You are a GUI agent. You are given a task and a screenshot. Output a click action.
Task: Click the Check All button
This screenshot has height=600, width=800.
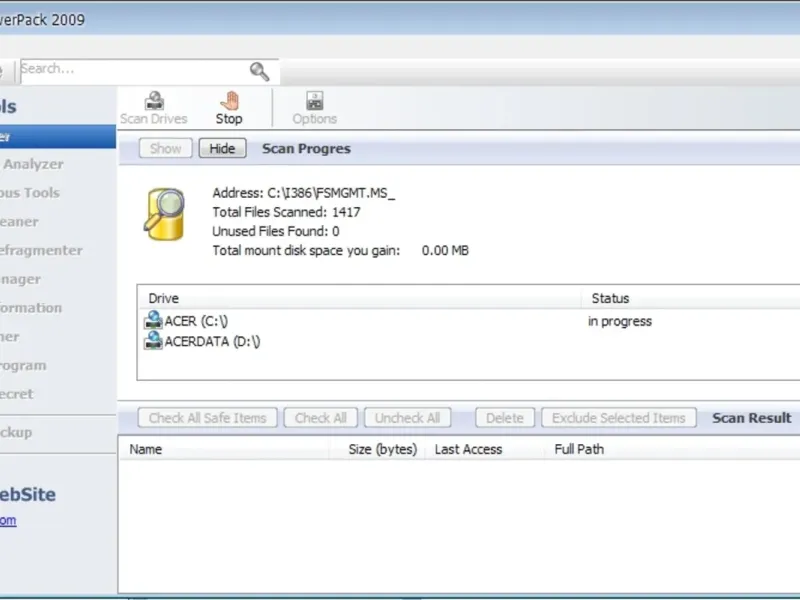pyautogui.click(x=321, y=418)
